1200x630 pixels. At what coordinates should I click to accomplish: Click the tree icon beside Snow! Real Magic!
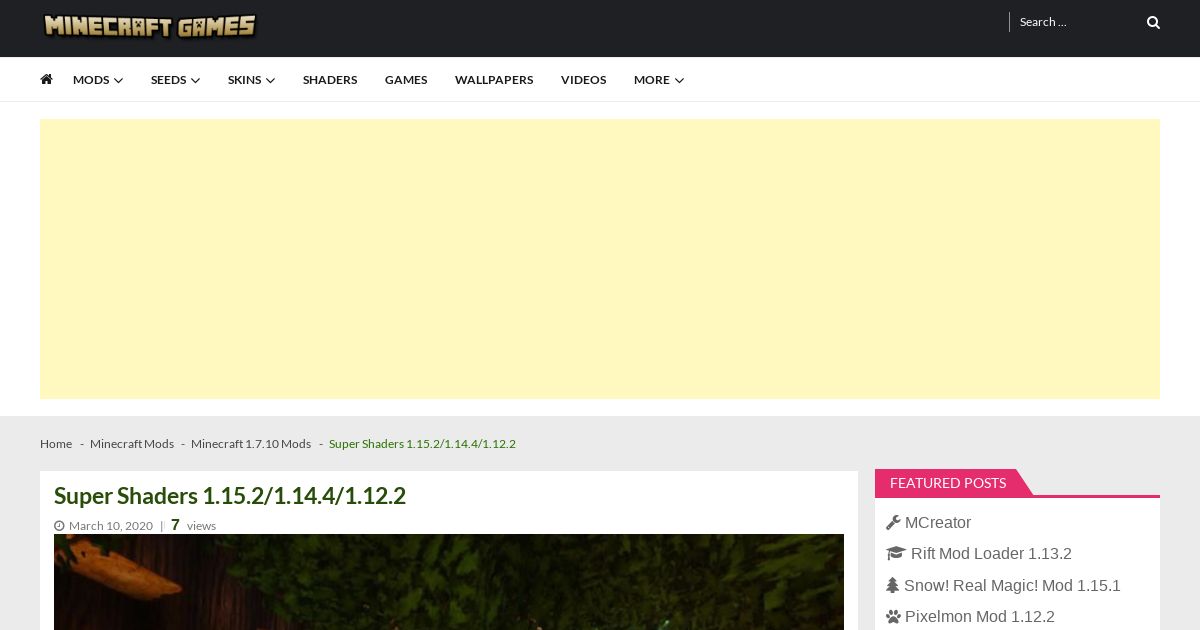pos(892,585)
